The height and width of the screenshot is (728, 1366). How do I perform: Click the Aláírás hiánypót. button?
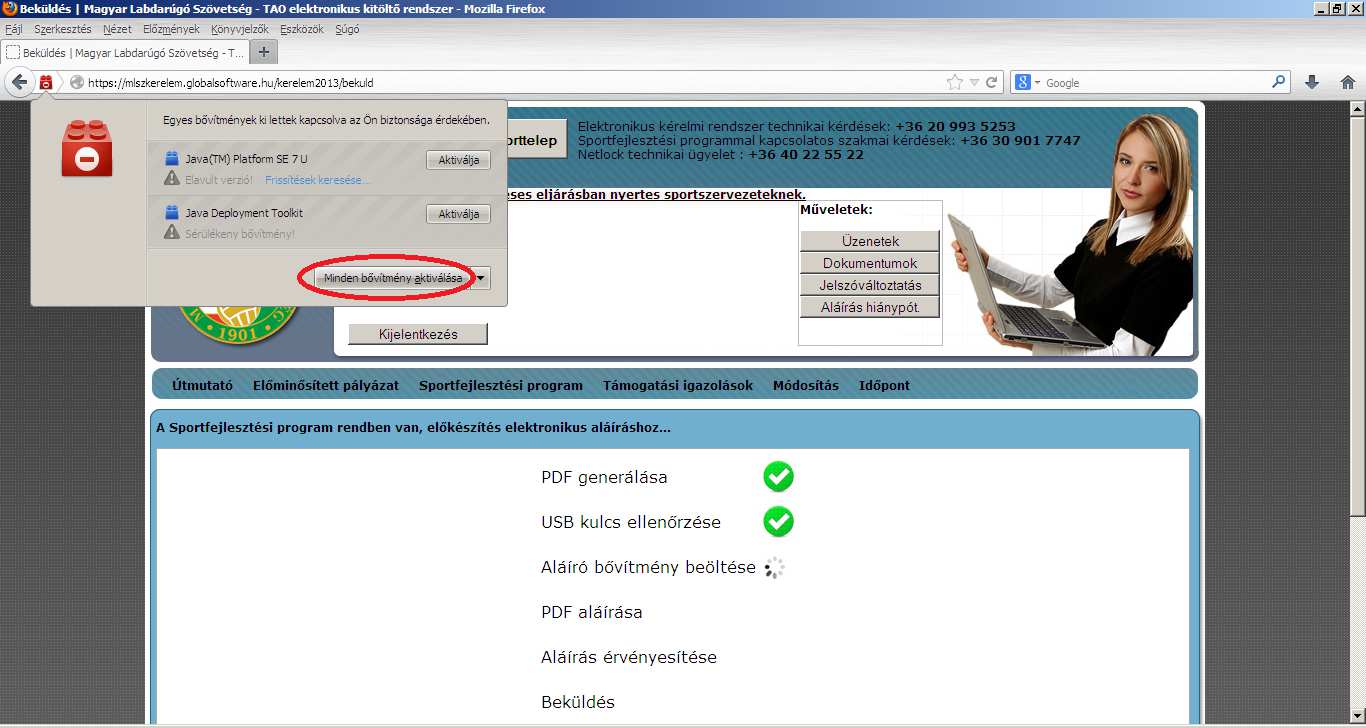[x=870, y=307]
